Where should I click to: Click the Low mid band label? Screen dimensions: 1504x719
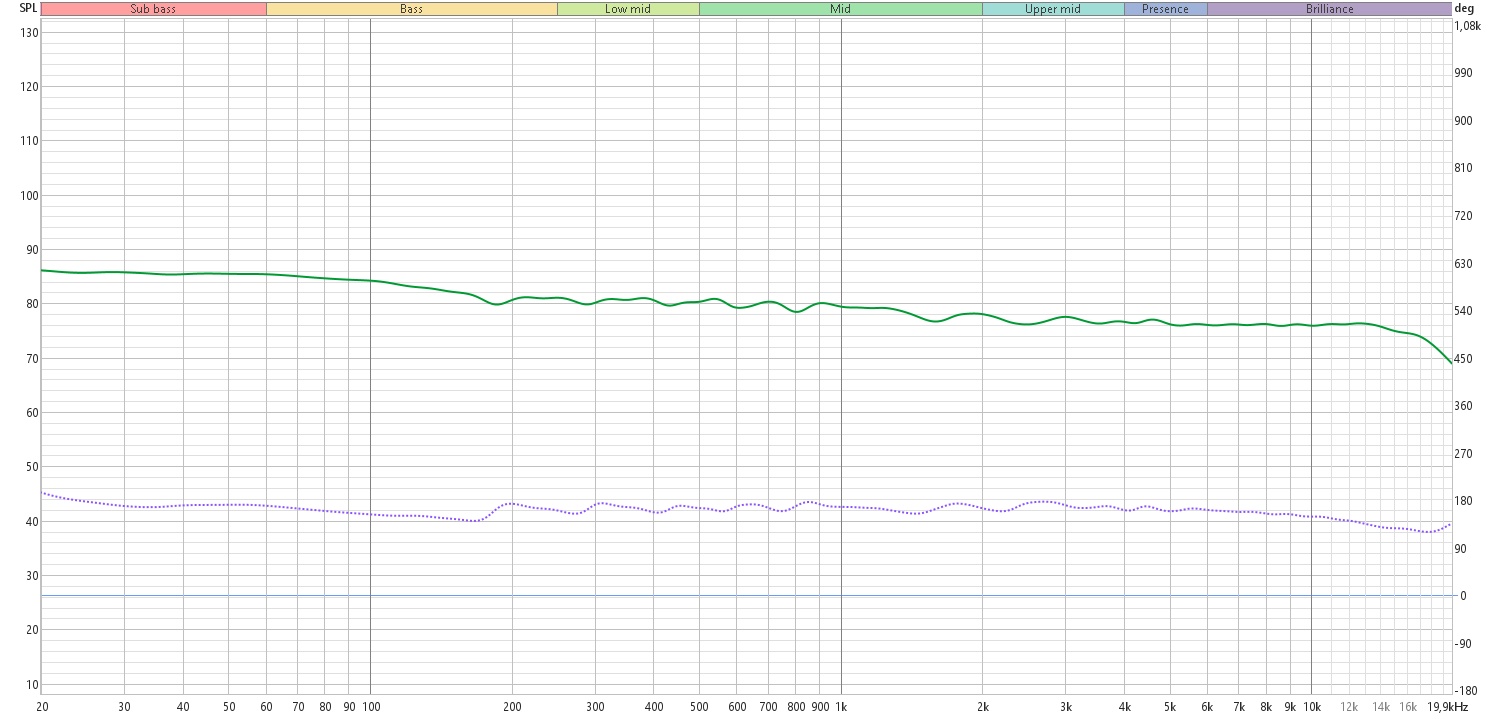628,8
